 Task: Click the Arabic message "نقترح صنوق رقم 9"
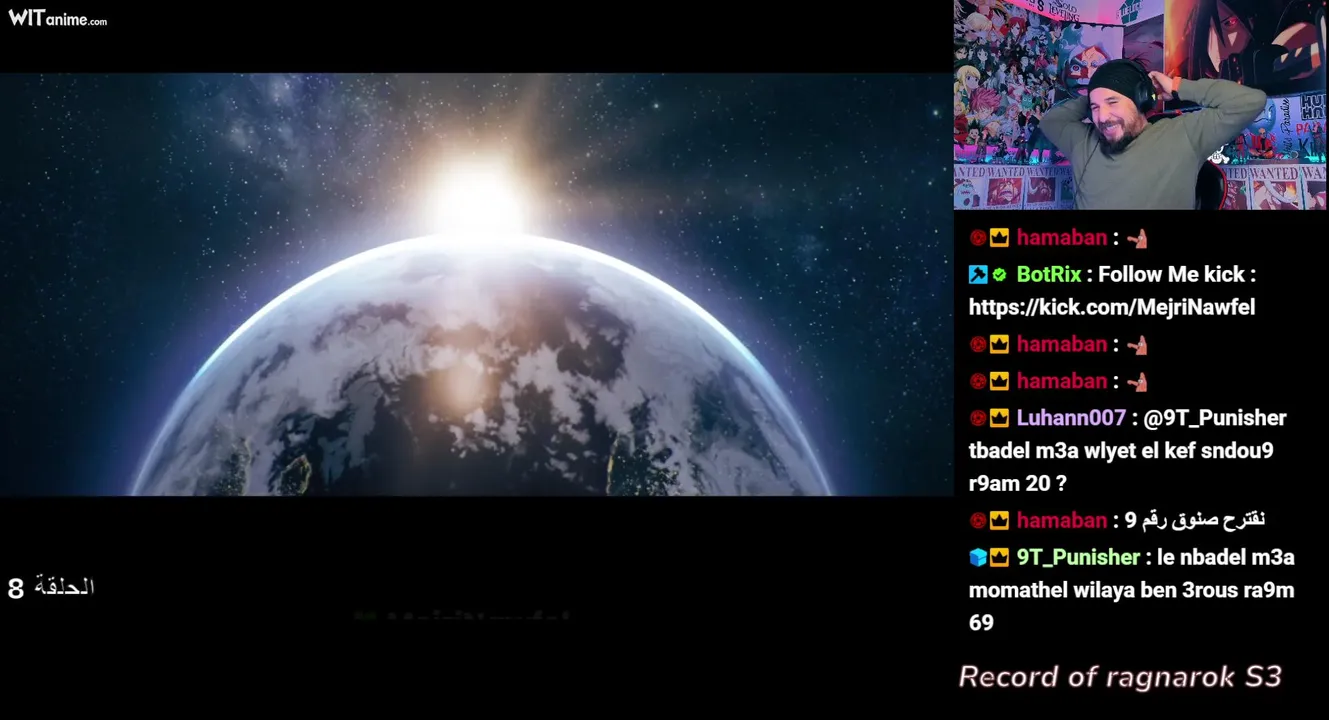(1195, 520)
